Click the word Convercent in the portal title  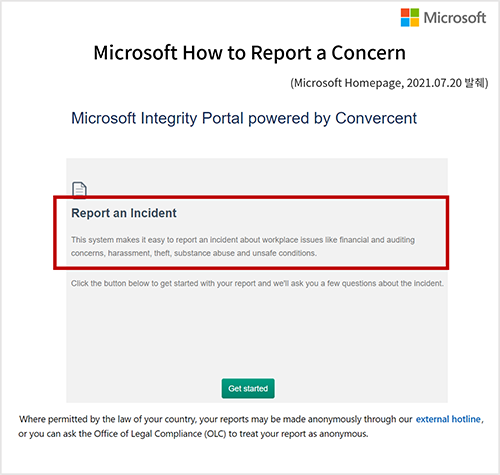376,118
